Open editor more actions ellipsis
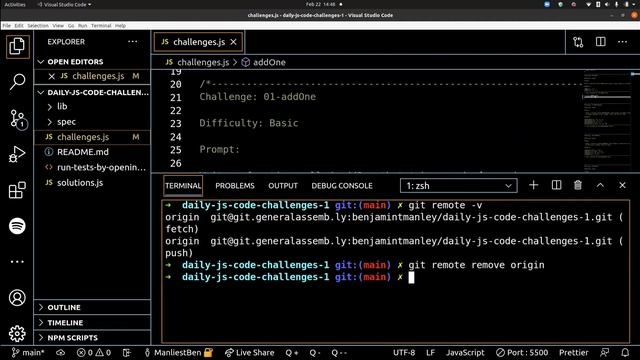 tap(622, 42)
